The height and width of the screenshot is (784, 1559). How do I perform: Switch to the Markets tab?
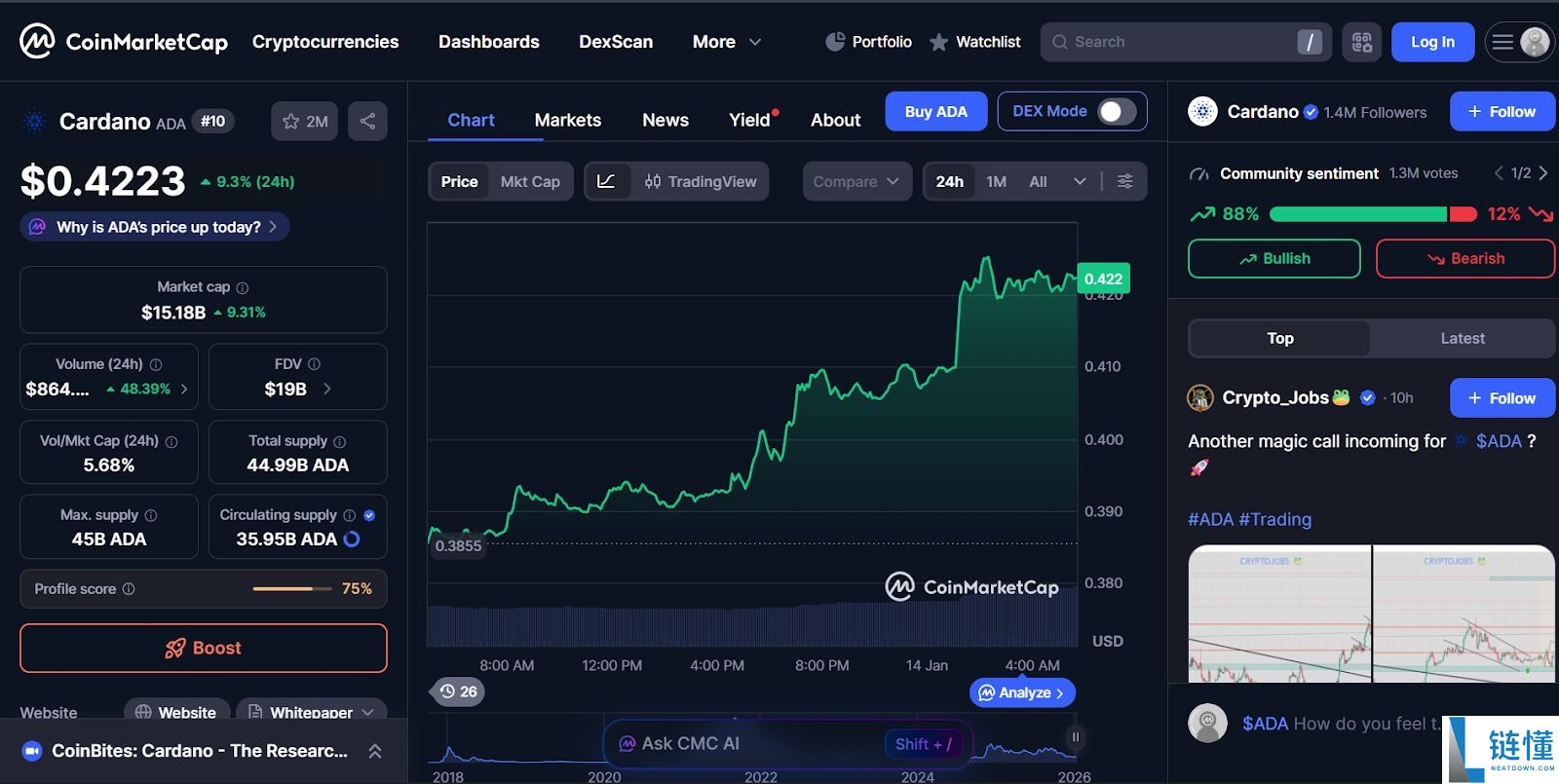pyautogui.click(x=568, y=120)
